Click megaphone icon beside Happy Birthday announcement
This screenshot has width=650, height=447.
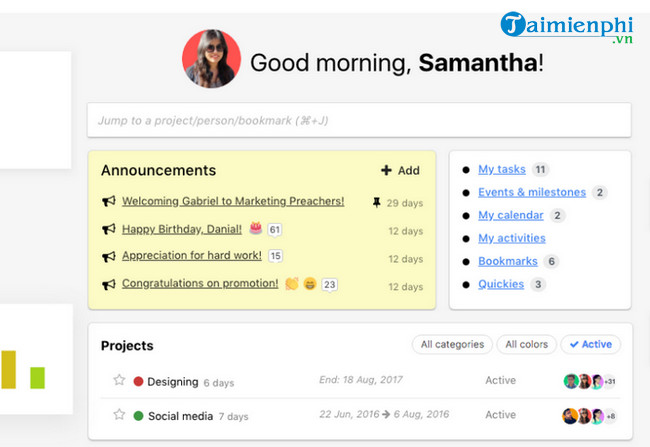[109, 229]
